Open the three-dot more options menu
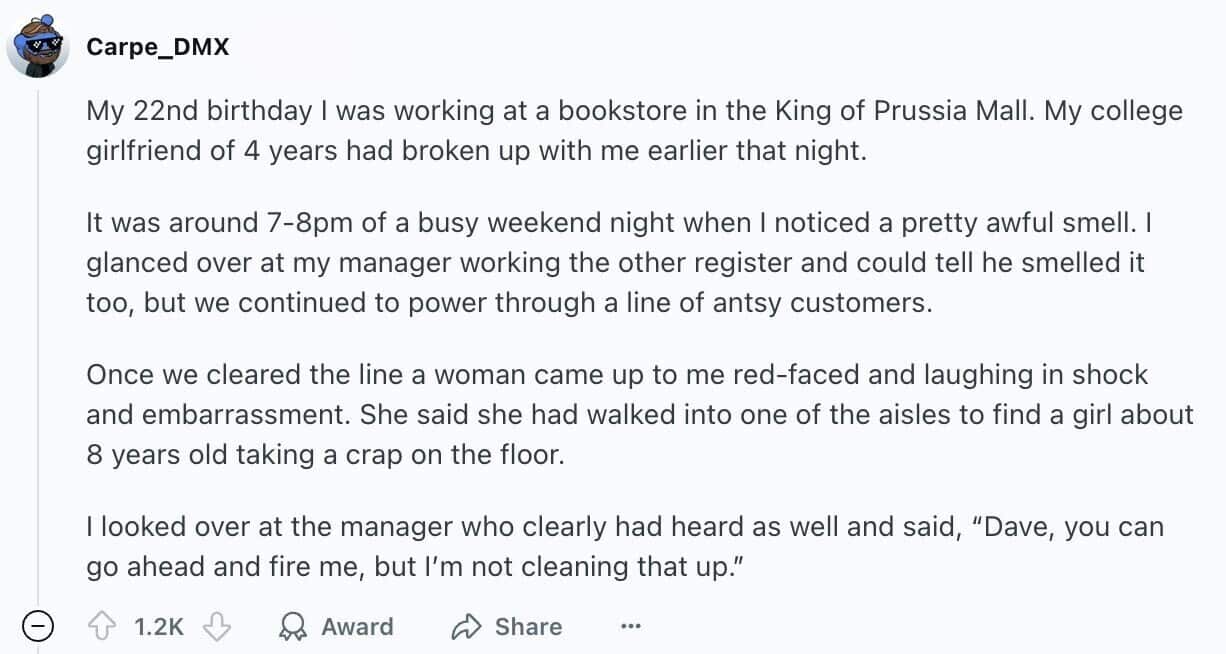The width and height of the screenshot is (1226, 654). point(630,627)
